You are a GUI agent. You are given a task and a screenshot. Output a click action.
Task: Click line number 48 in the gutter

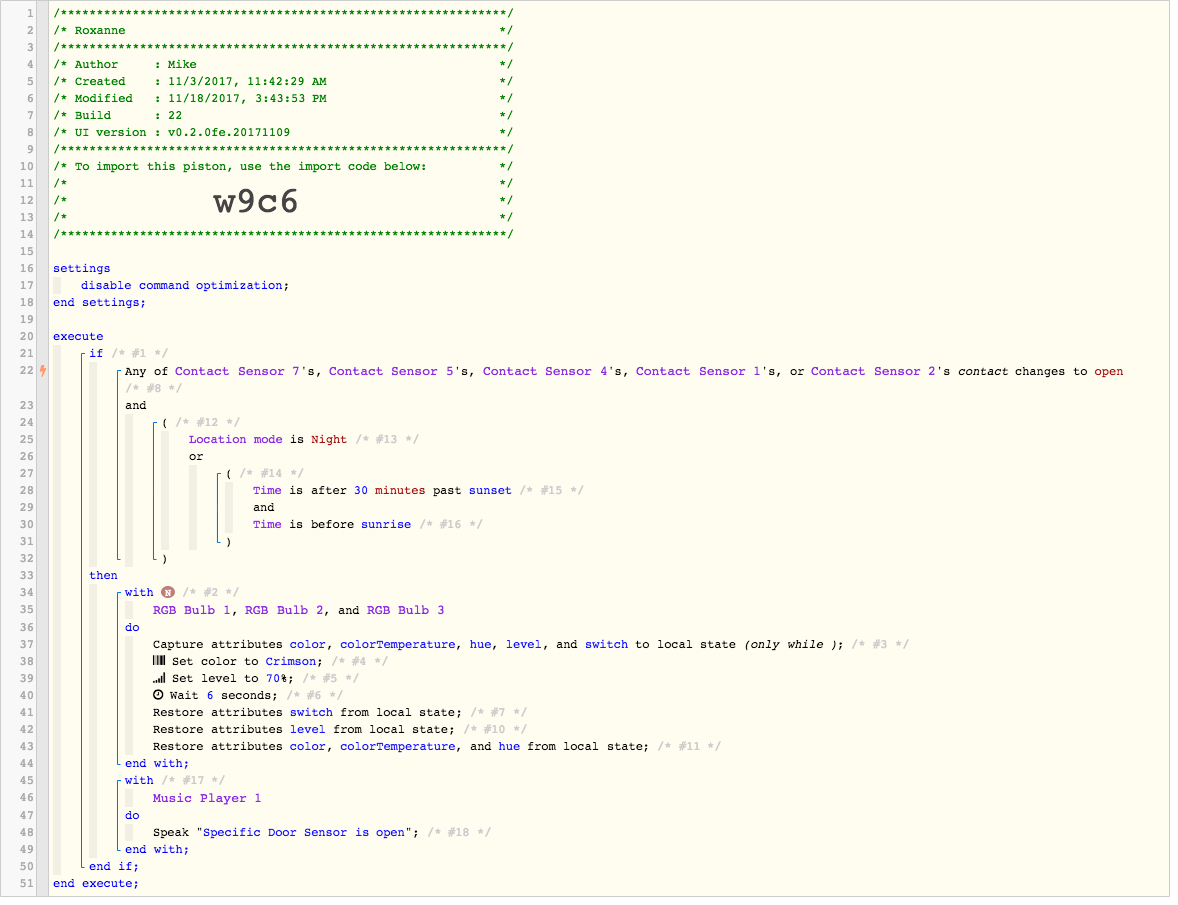(26, 832)
